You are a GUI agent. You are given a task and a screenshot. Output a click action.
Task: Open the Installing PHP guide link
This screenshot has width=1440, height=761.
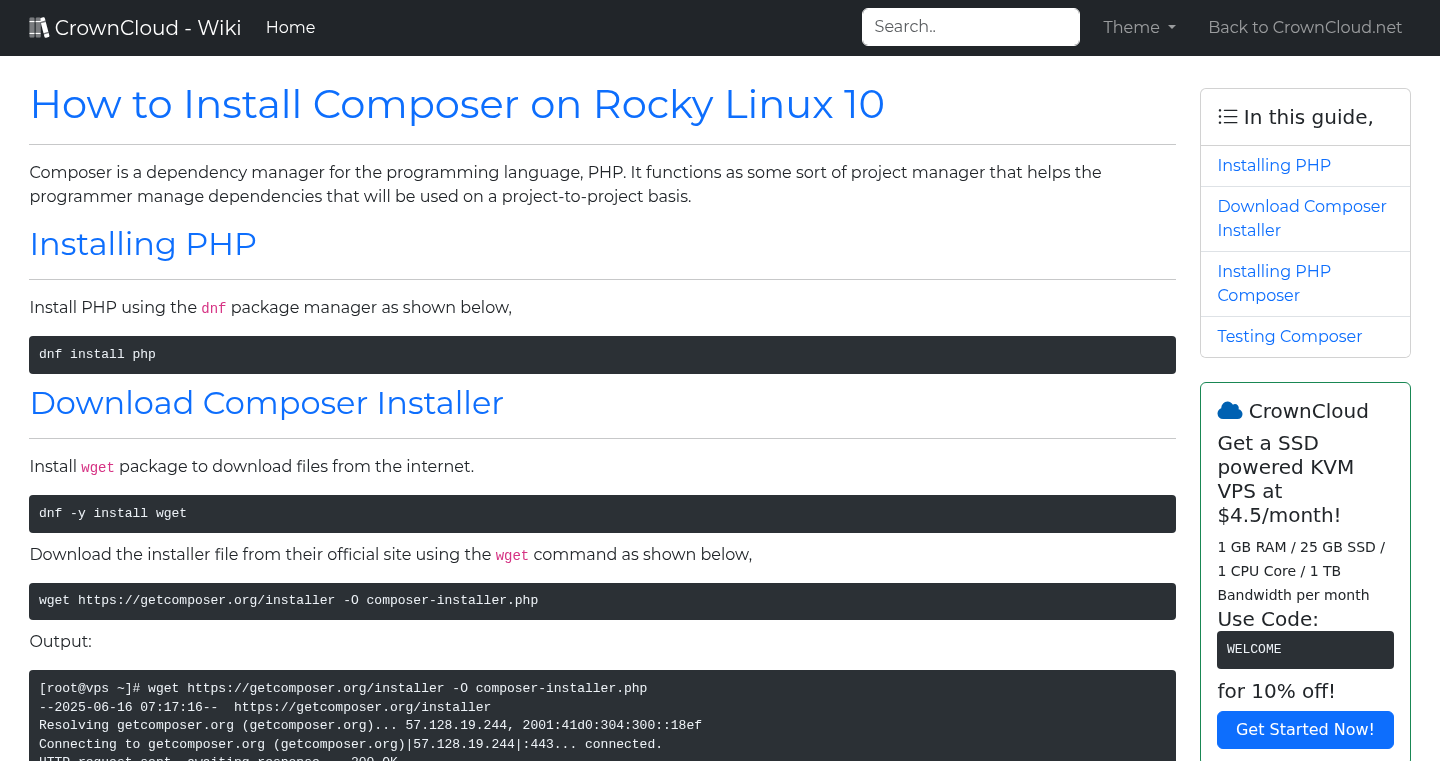point(1274,165)
